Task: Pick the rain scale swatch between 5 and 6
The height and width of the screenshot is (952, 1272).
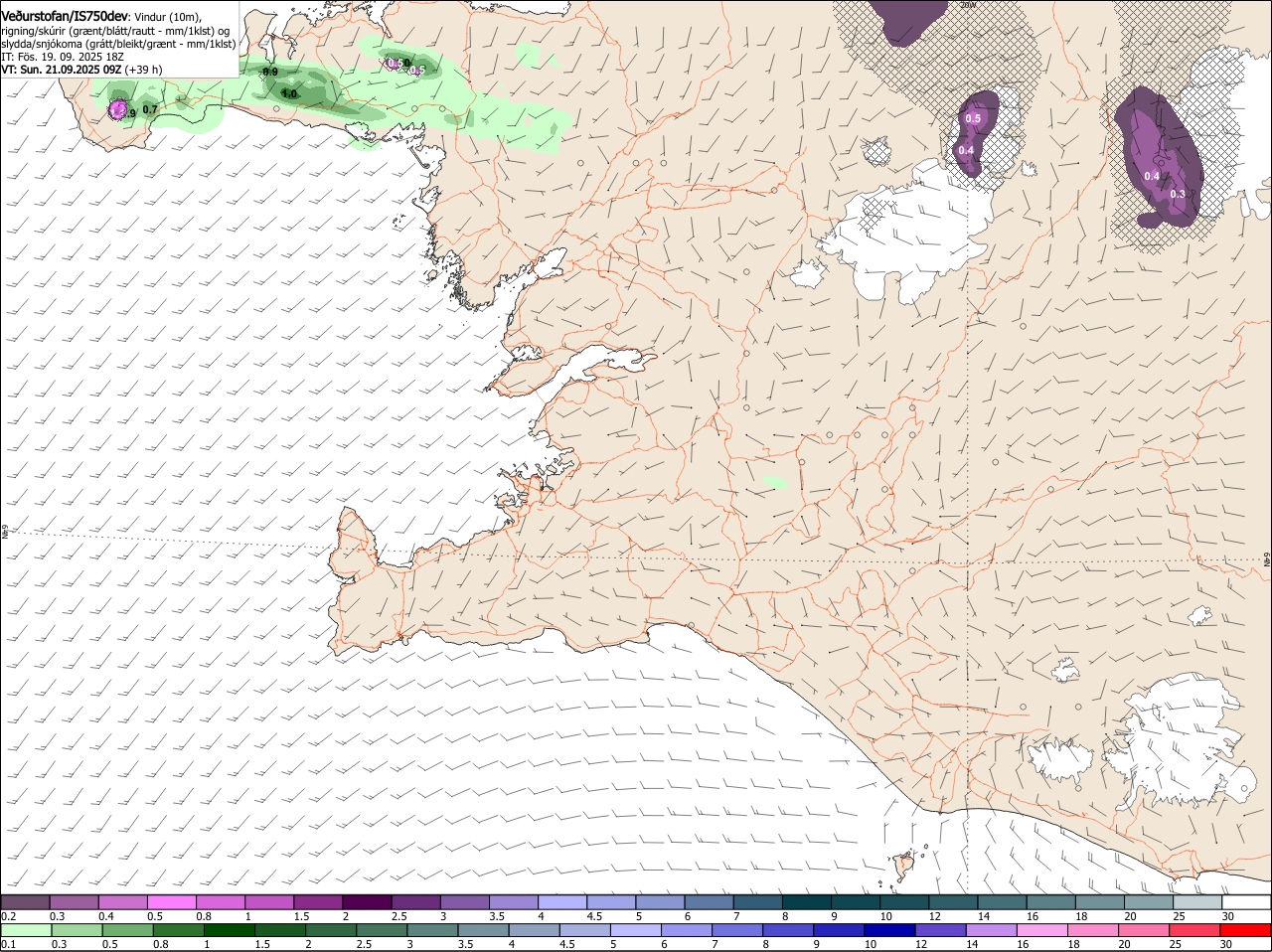Action: (x=636, y=930)
